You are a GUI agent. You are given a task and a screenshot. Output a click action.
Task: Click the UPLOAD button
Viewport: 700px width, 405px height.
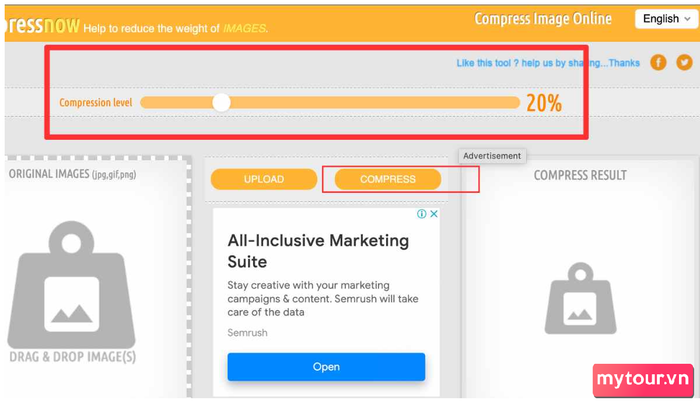pyautogui.click(x=264, y=179)
